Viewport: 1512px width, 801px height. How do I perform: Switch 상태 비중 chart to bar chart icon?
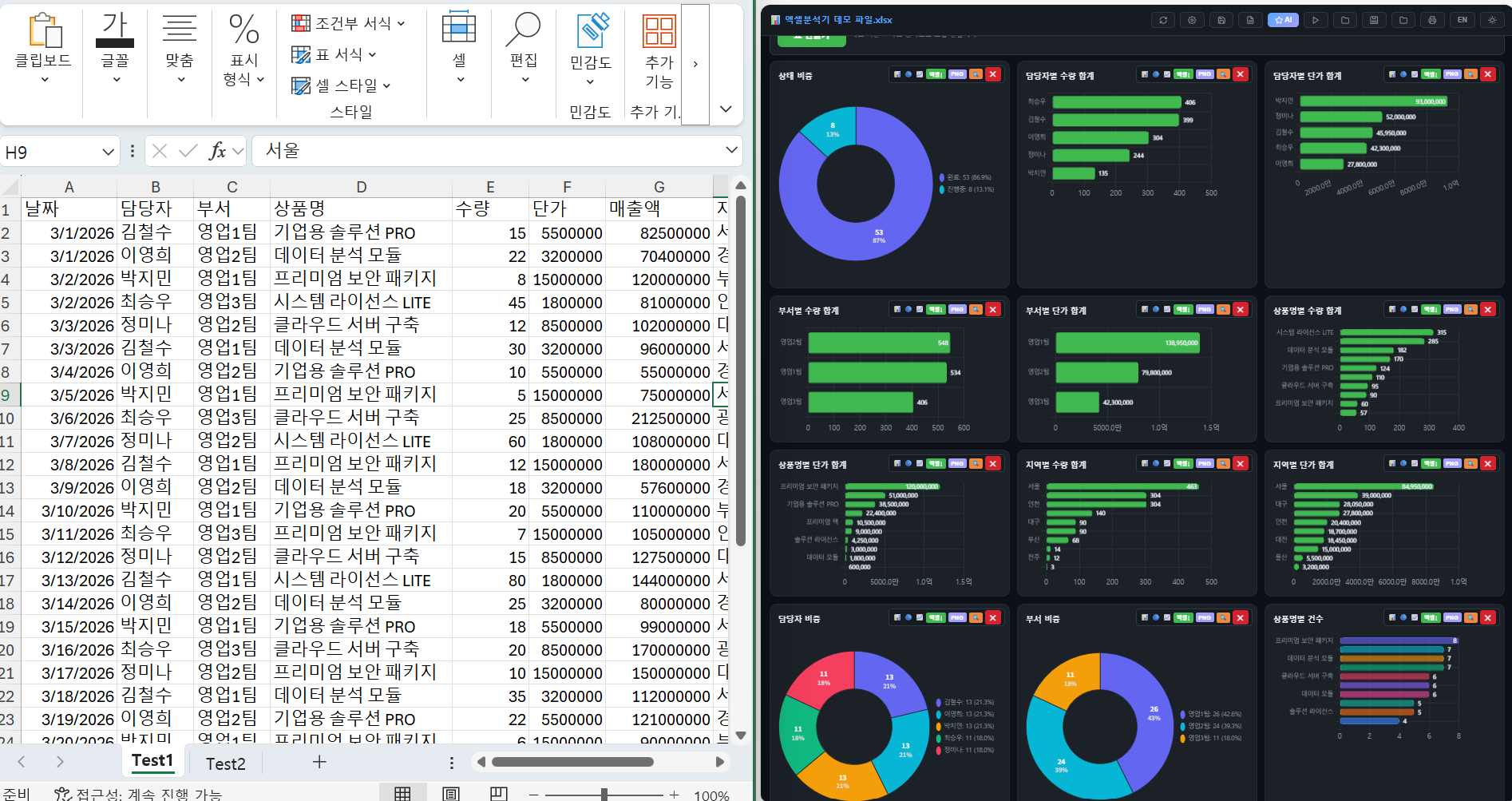click(897, 74)
